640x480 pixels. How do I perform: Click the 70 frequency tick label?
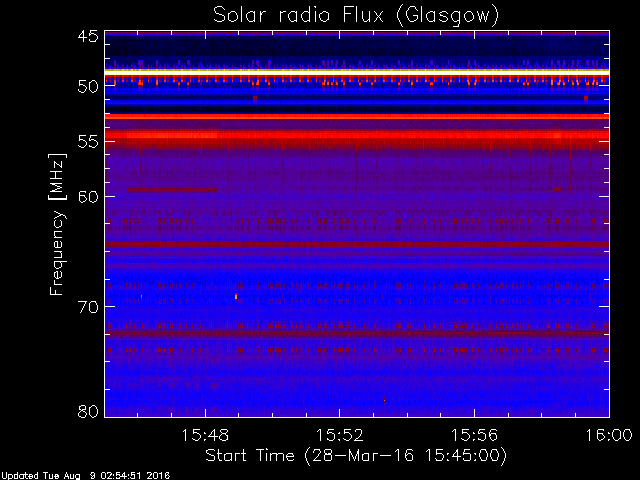[x=88, y=307]
